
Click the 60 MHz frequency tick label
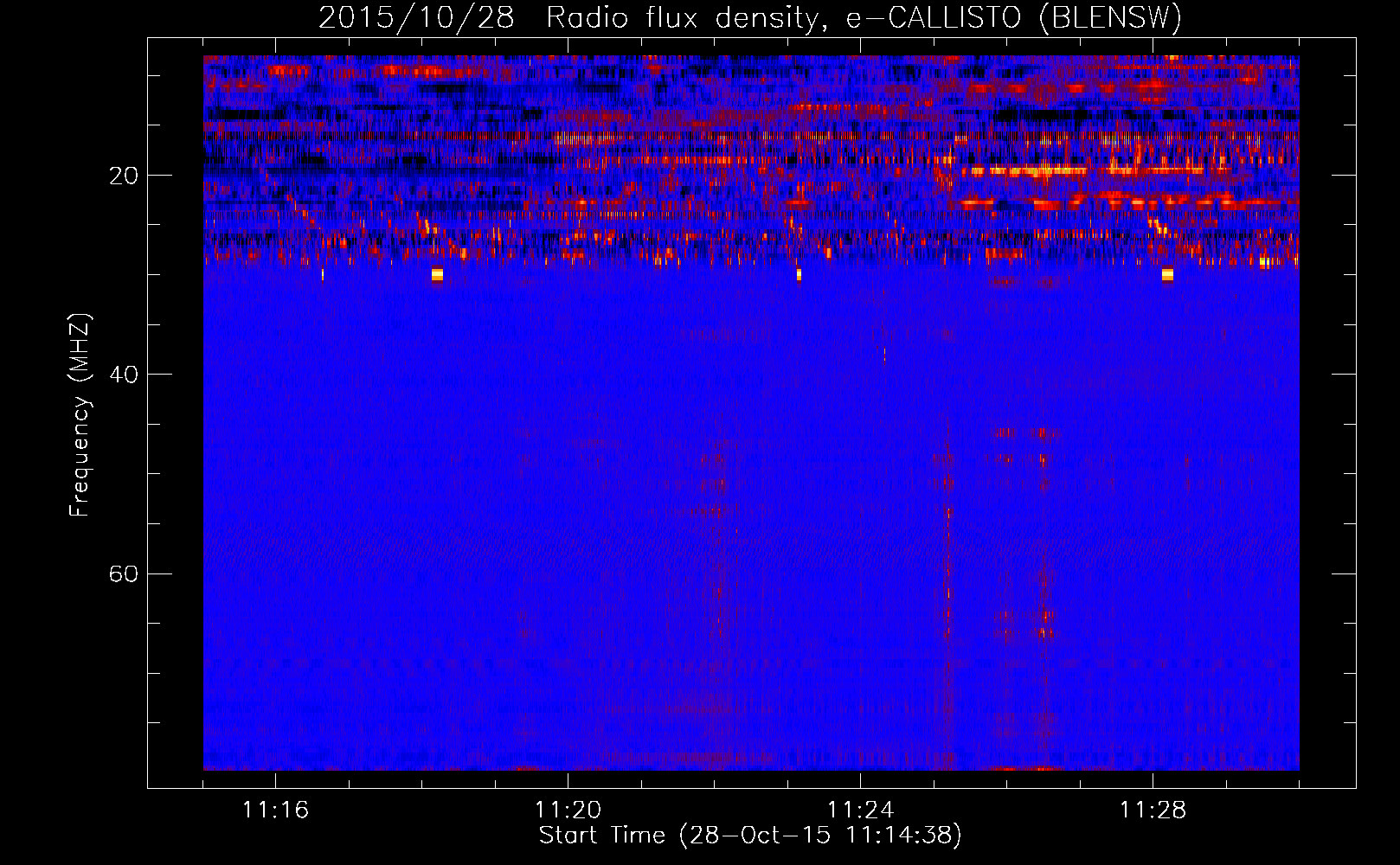[124, 573]
